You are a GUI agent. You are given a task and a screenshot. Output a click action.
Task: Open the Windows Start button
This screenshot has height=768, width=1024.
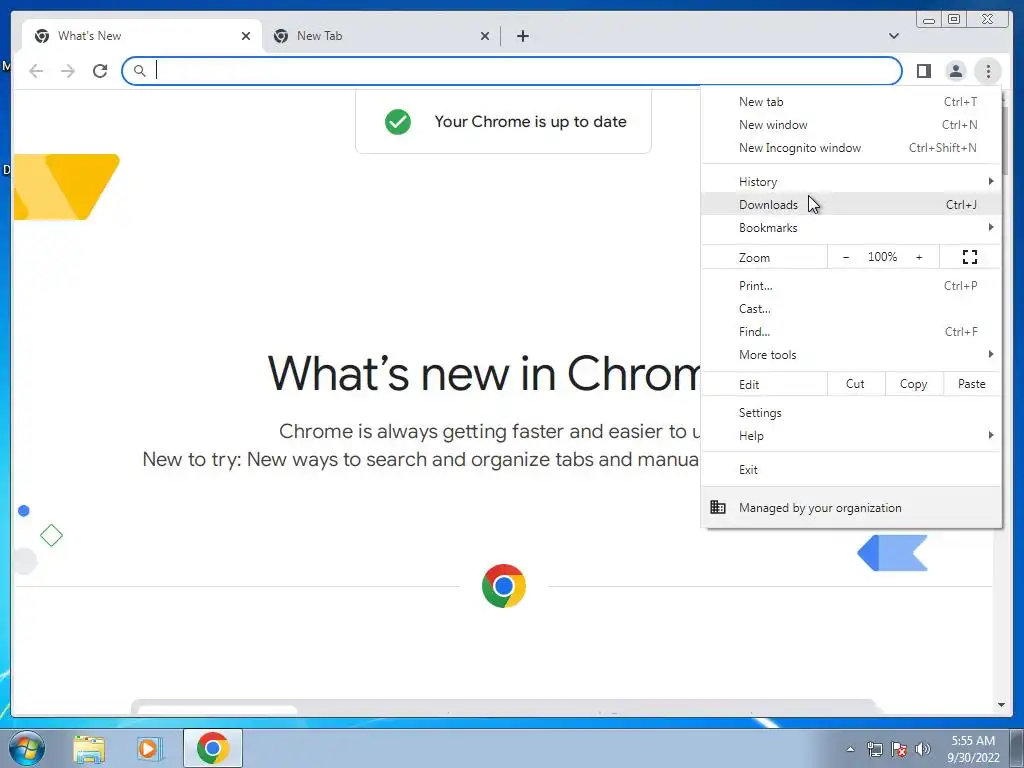tap(27, 748)
